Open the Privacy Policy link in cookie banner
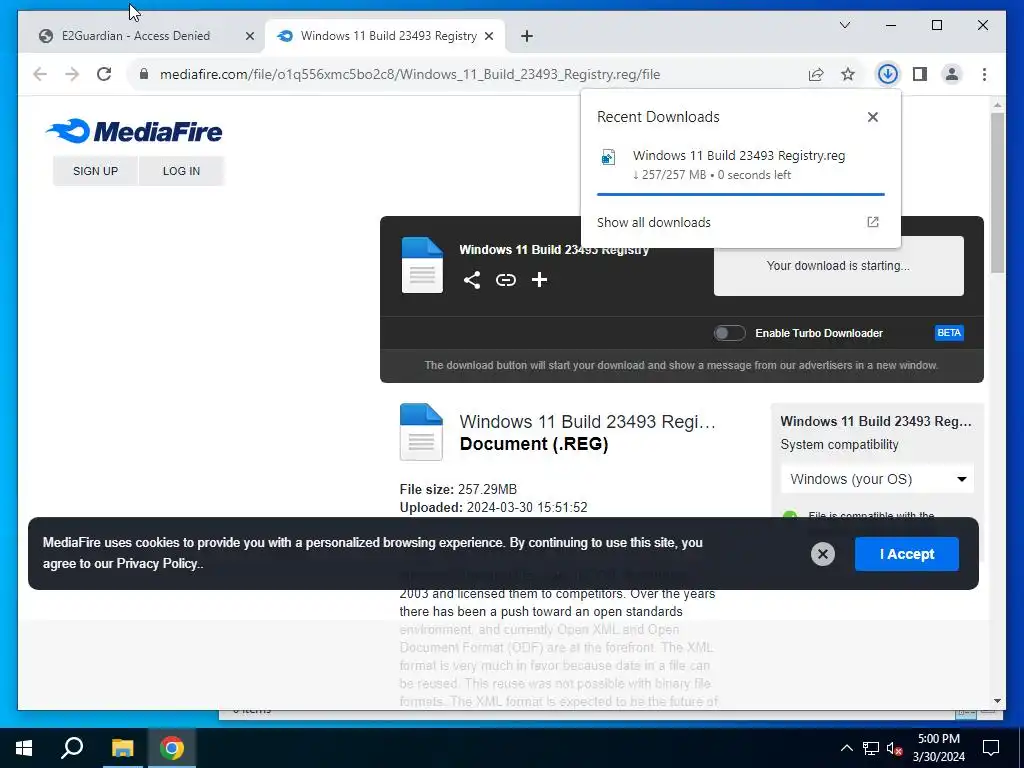Viewport: 1024px width, 768px height. tap(157, 564)
